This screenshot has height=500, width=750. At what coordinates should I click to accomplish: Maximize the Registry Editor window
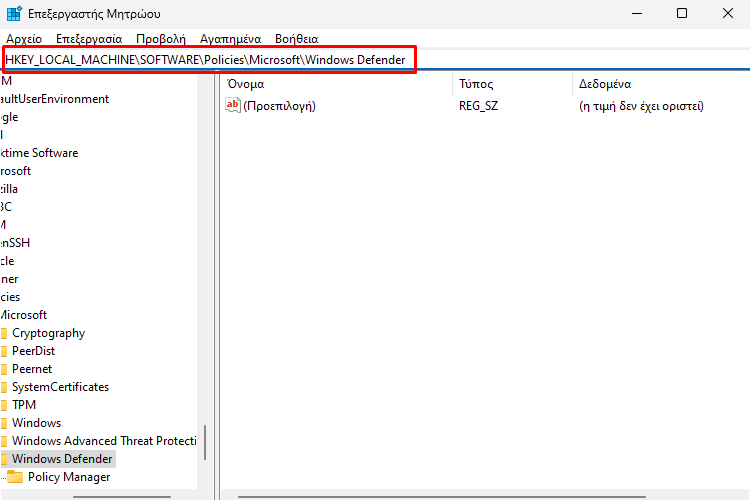[x=682, y=13]
